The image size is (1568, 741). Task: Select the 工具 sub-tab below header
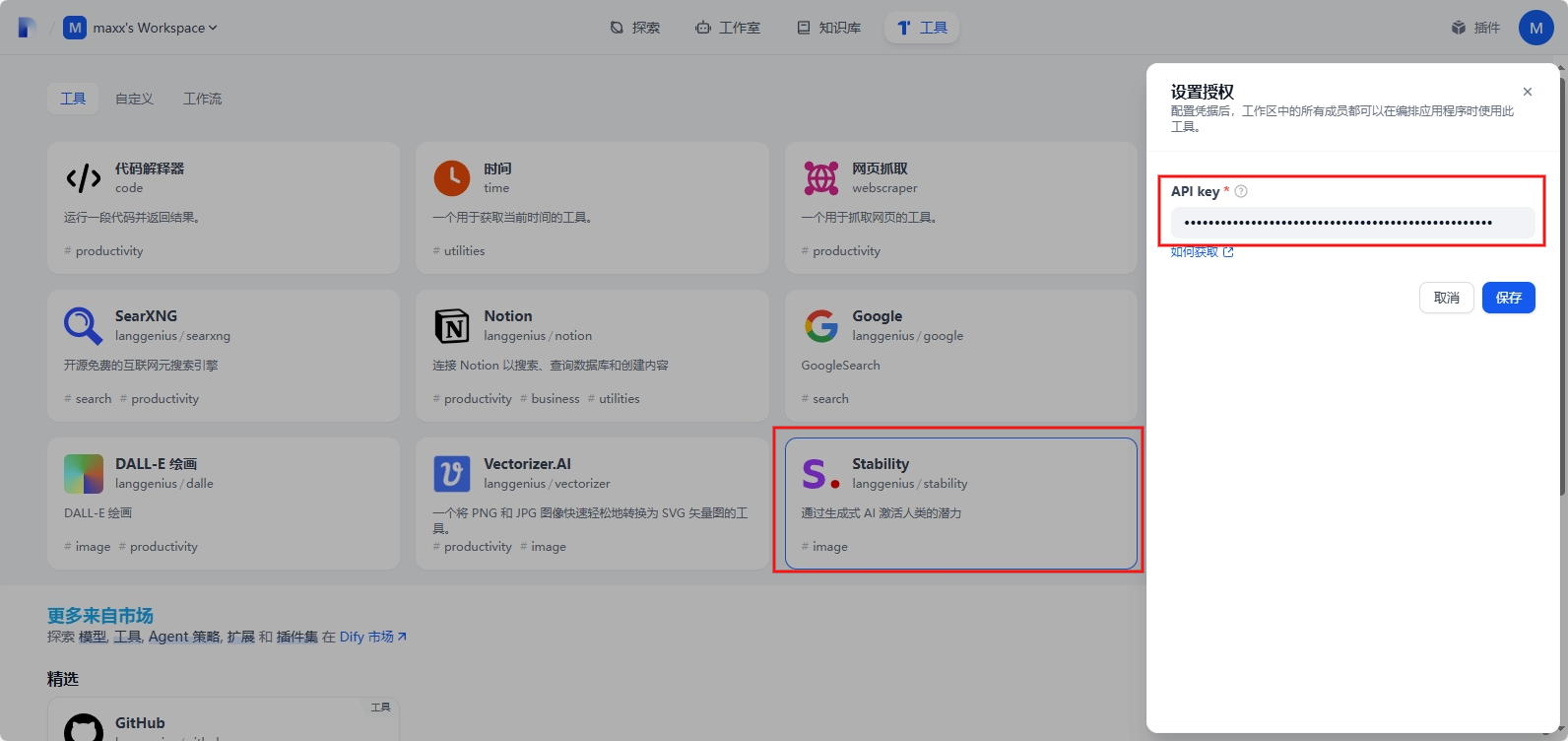[73, 99]
